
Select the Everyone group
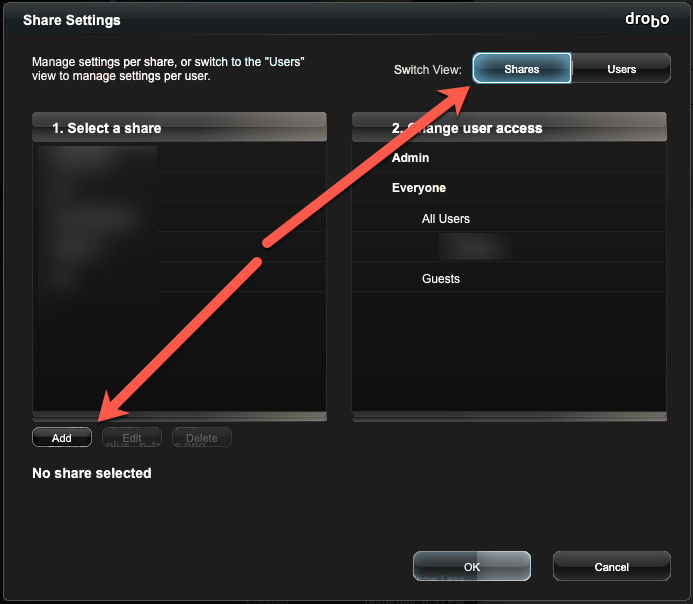[509, 188]
